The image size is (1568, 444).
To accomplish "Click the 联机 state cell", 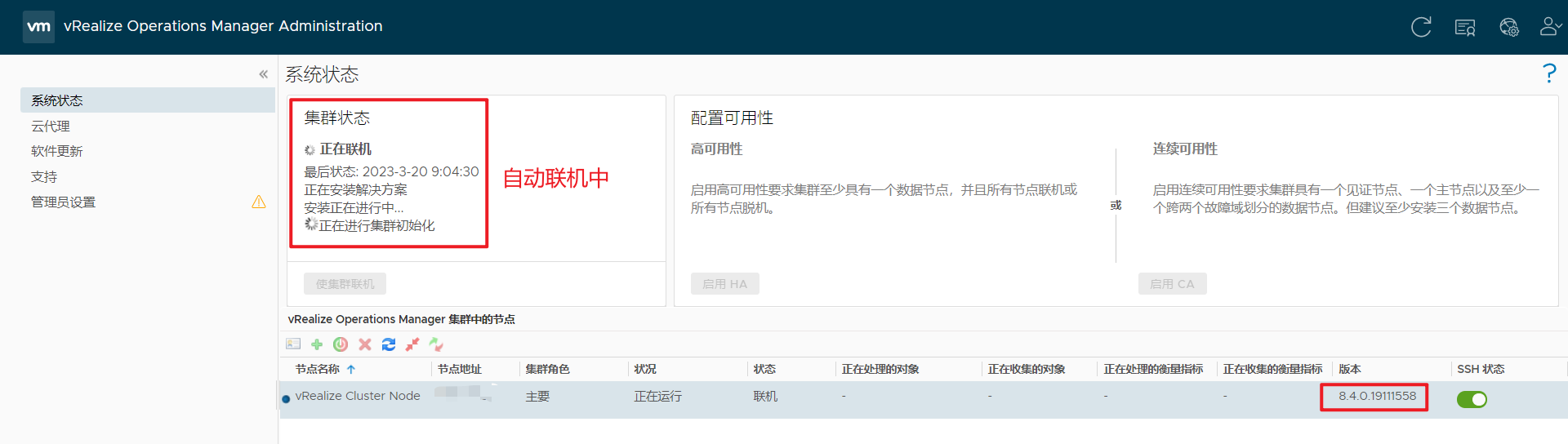I will point(765,396).
